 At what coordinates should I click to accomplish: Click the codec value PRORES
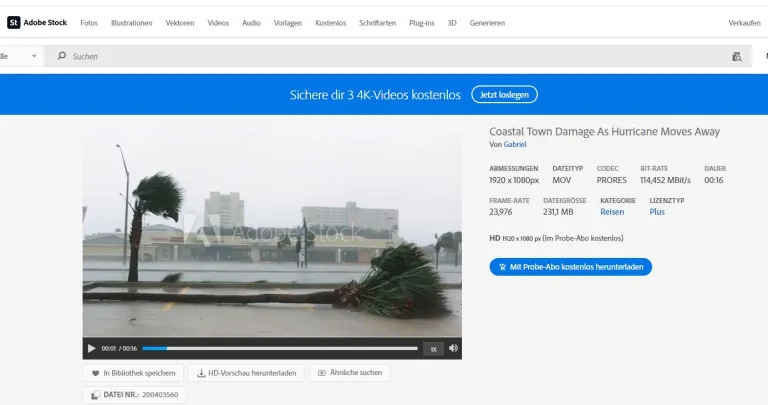pos(611,180)
